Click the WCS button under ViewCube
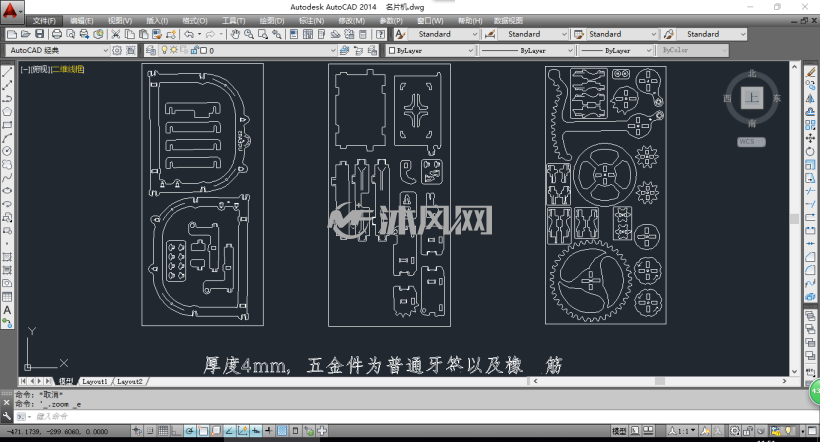 pos(751,142)
